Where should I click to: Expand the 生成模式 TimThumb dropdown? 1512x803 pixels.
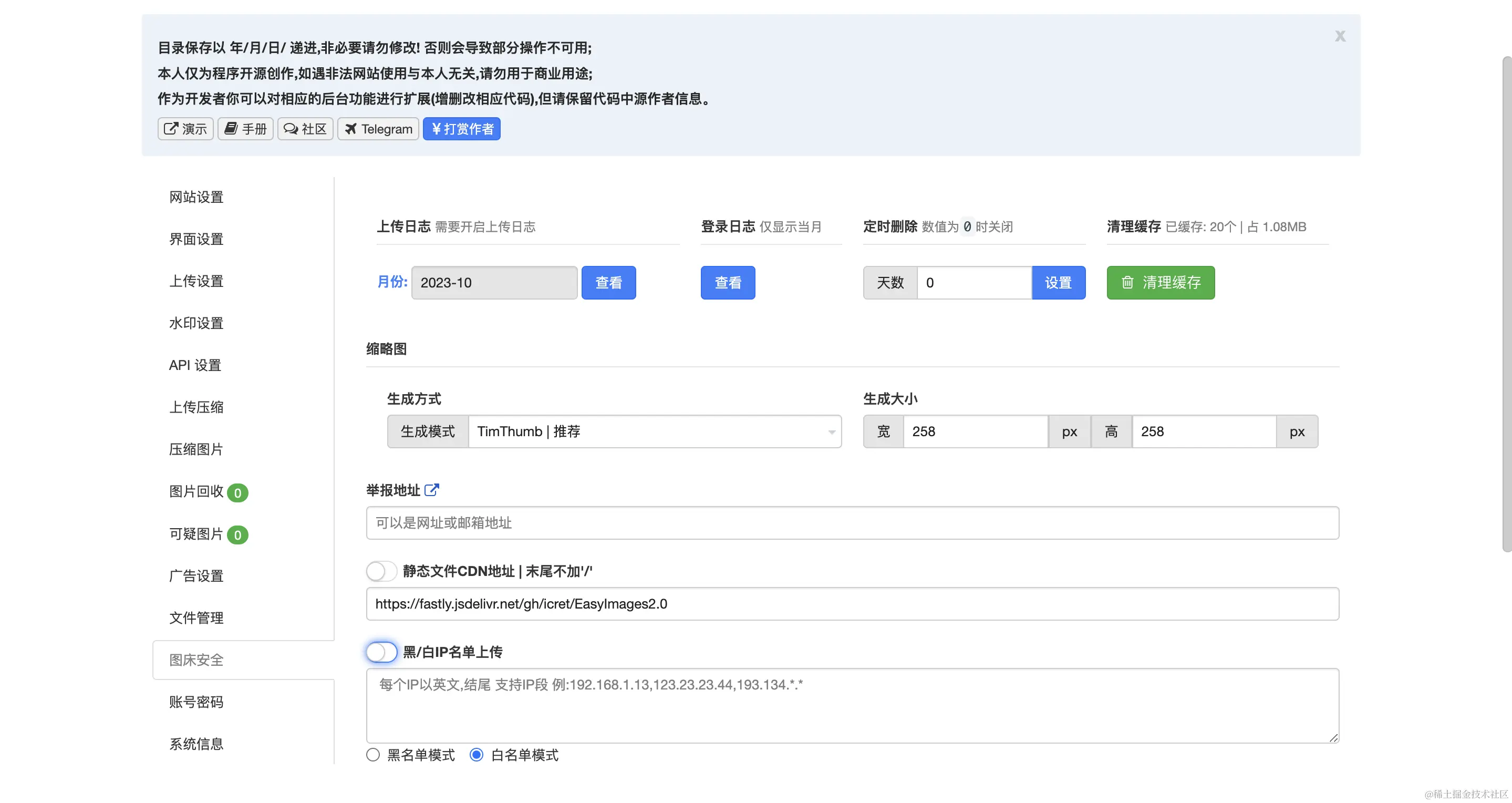(654, 431)
